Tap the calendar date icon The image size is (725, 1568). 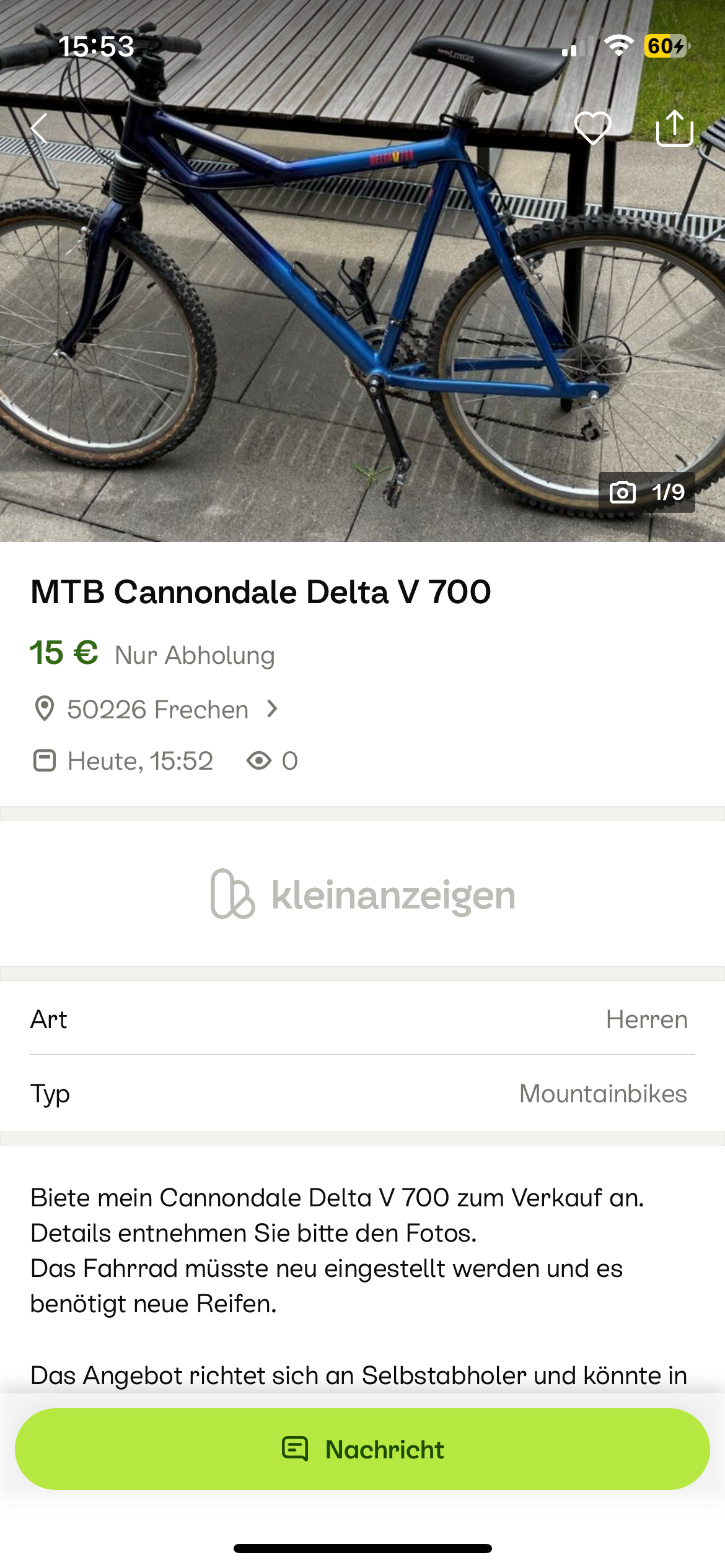pos(44,760)
